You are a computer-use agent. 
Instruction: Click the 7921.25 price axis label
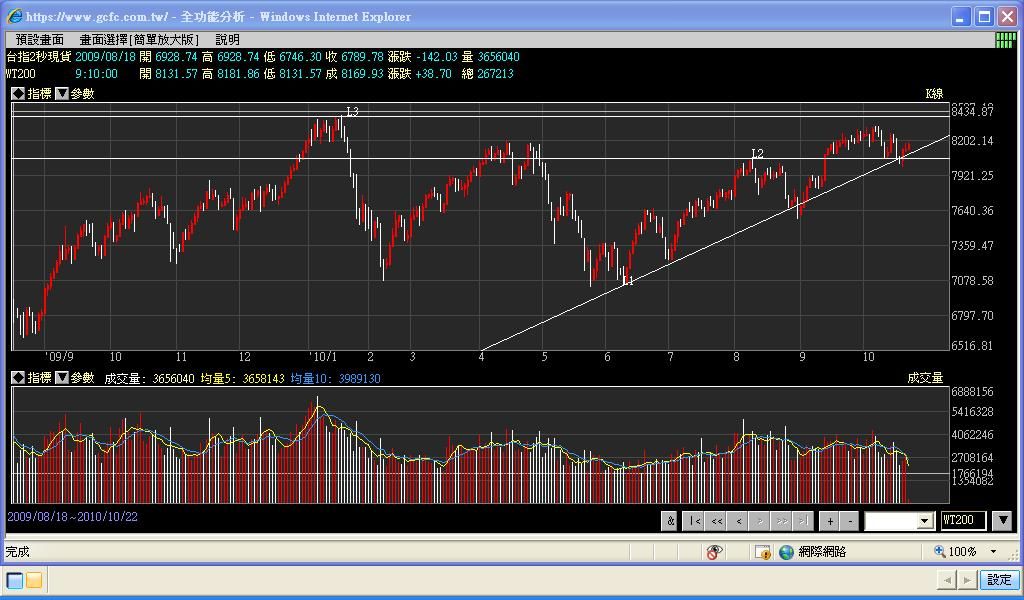[x=972, y=175]
